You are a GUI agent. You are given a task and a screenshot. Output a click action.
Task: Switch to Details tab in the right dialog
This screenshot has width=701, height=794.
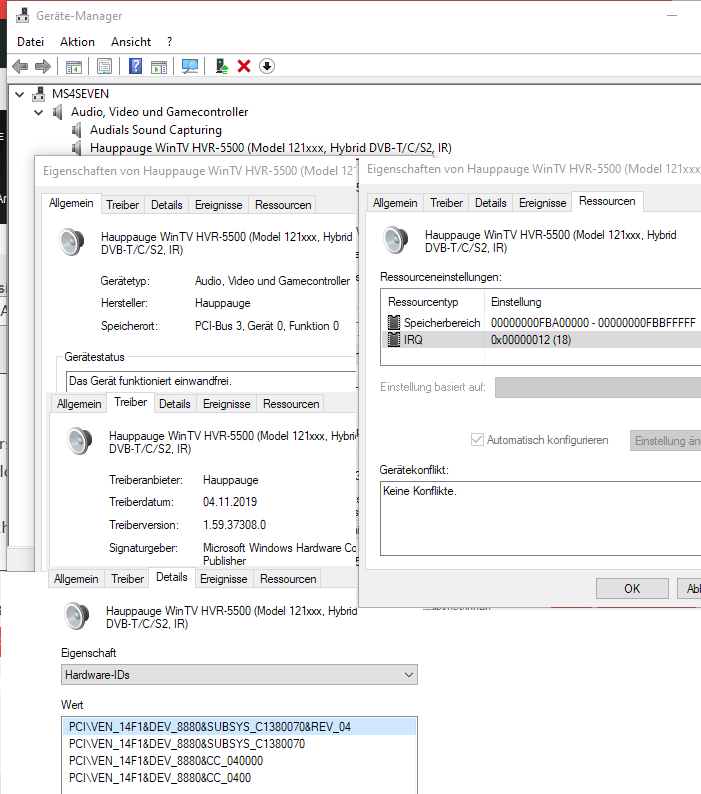491,203
